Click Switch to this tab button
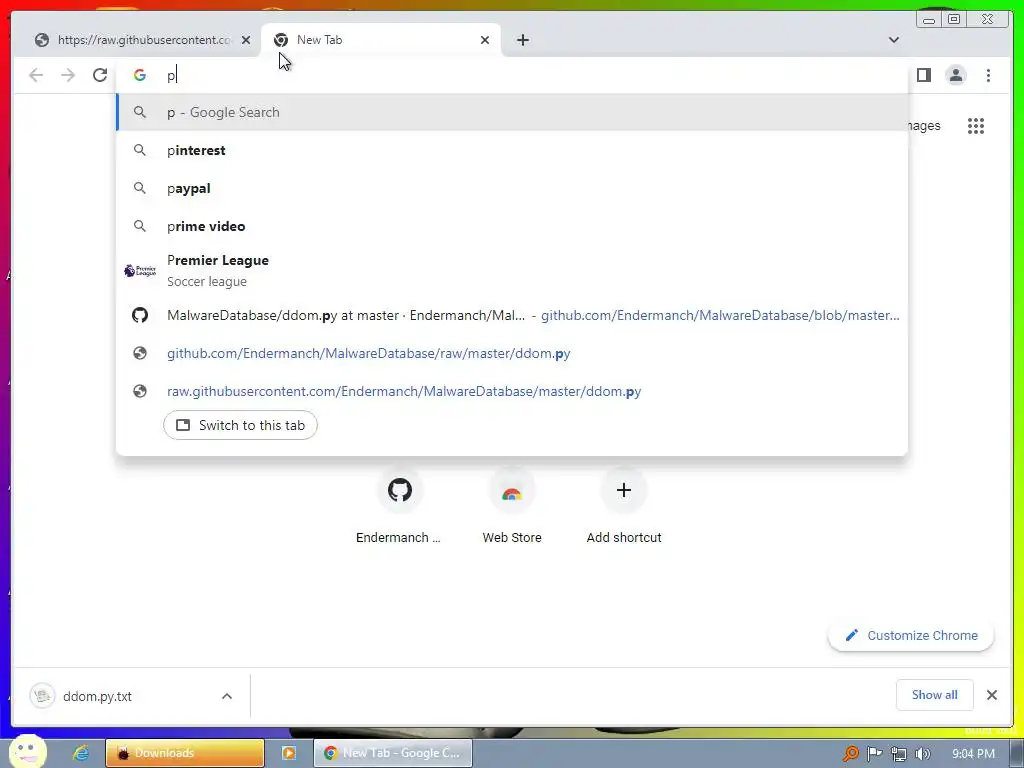 240,425
